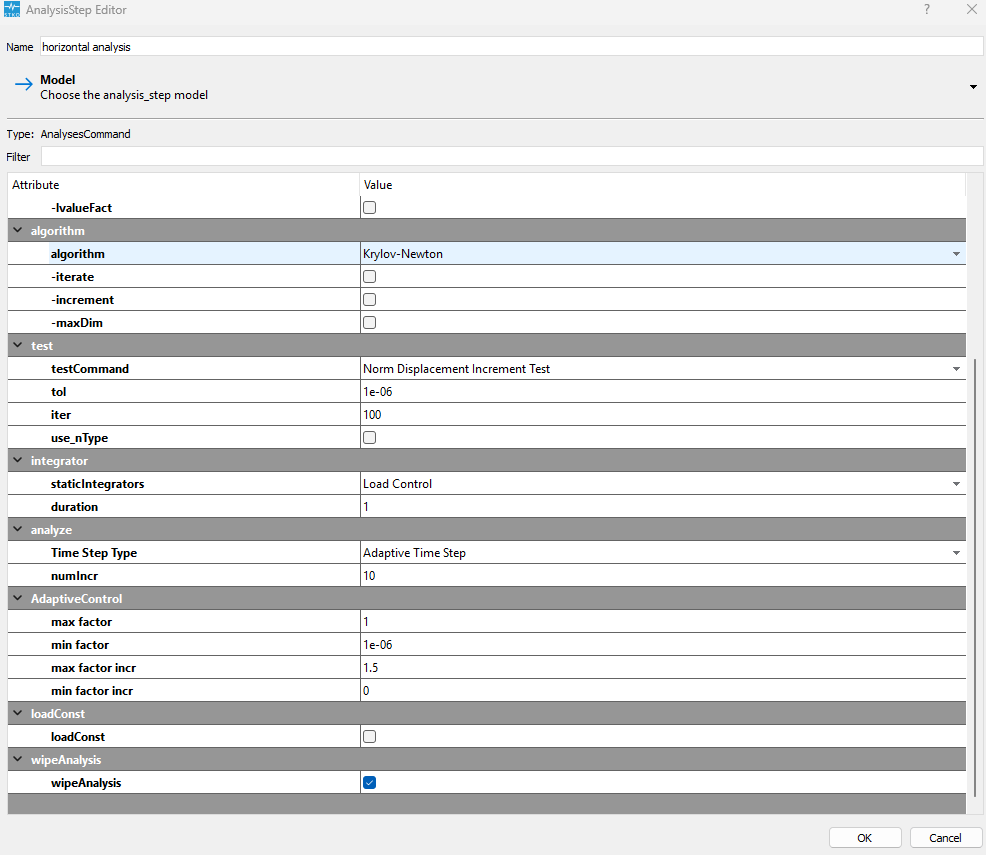Click the Filter input field

[511, 157]
